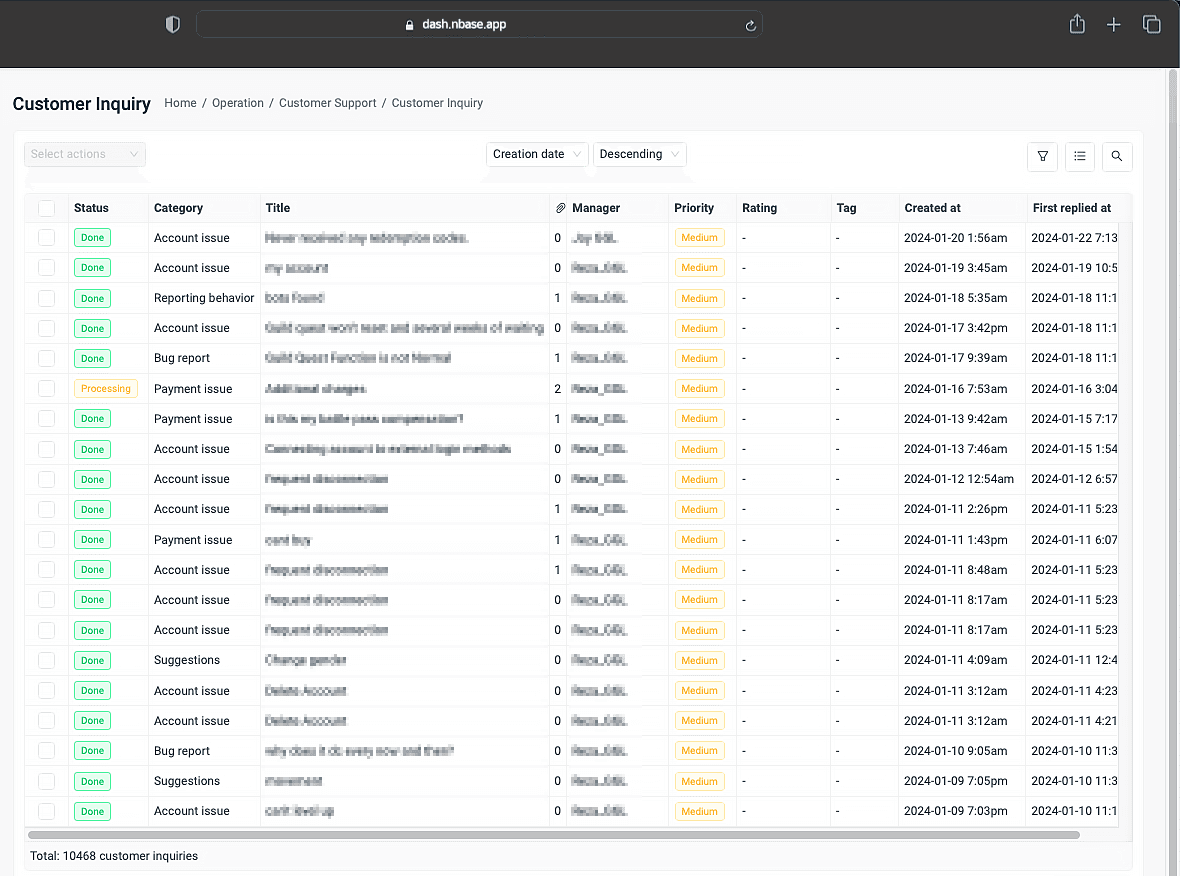Click the Created at column header
The image size is (1180, 876).
pyautogui.click(x=932, y=208)
